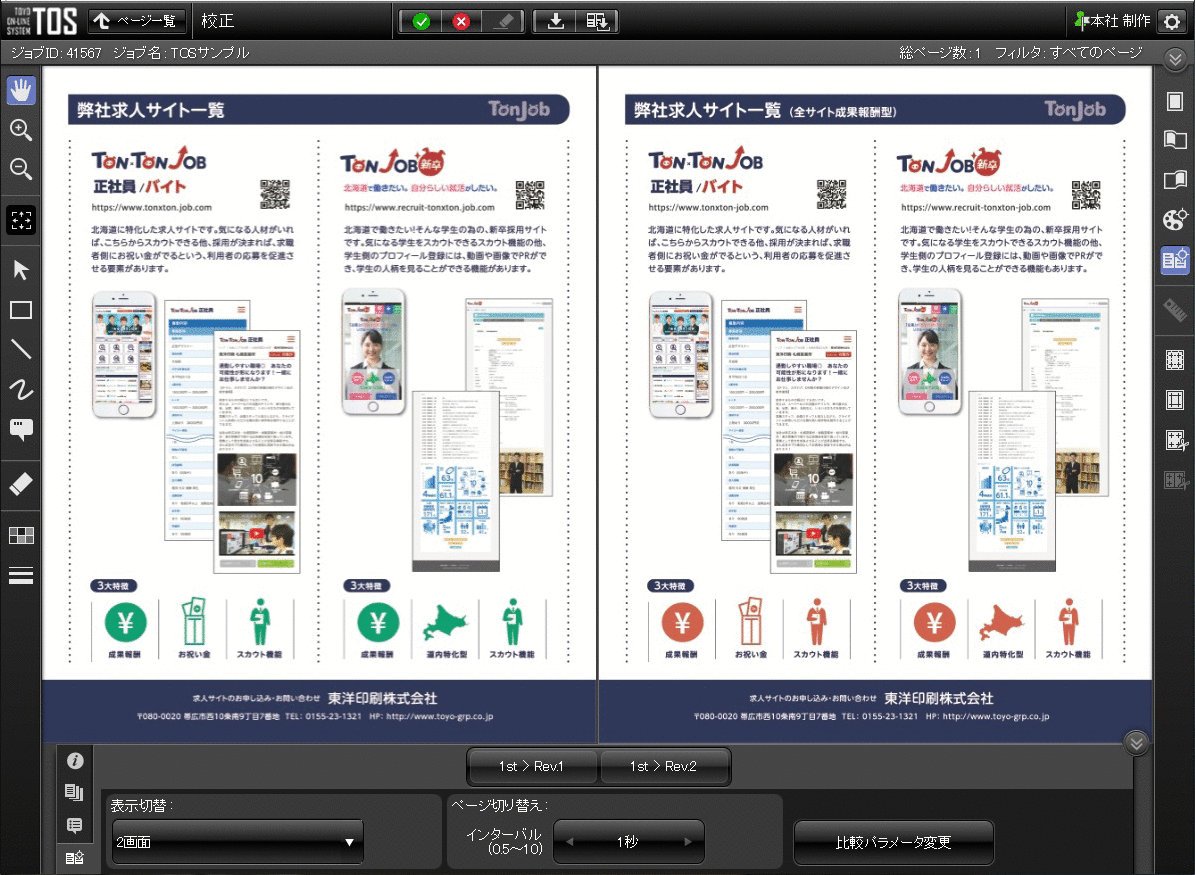Toggle the trim frame overlay icon
This screenshot has height=875, width=1195.
coord(1175,399)
